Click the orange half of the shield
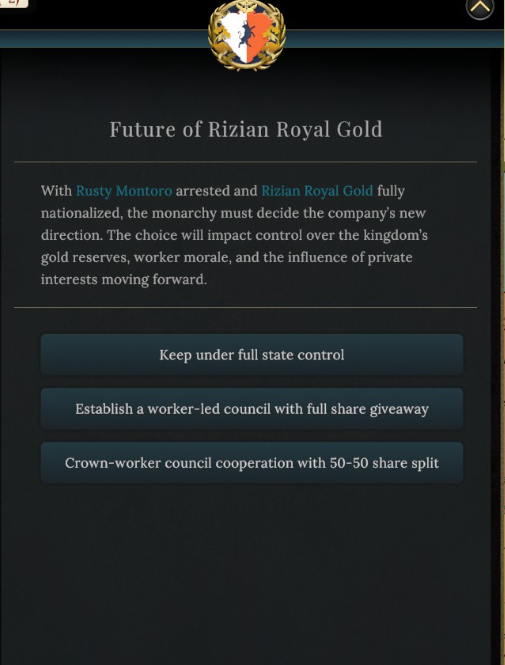Viewport: 505px width, 665px height. (x=260, y=36)
